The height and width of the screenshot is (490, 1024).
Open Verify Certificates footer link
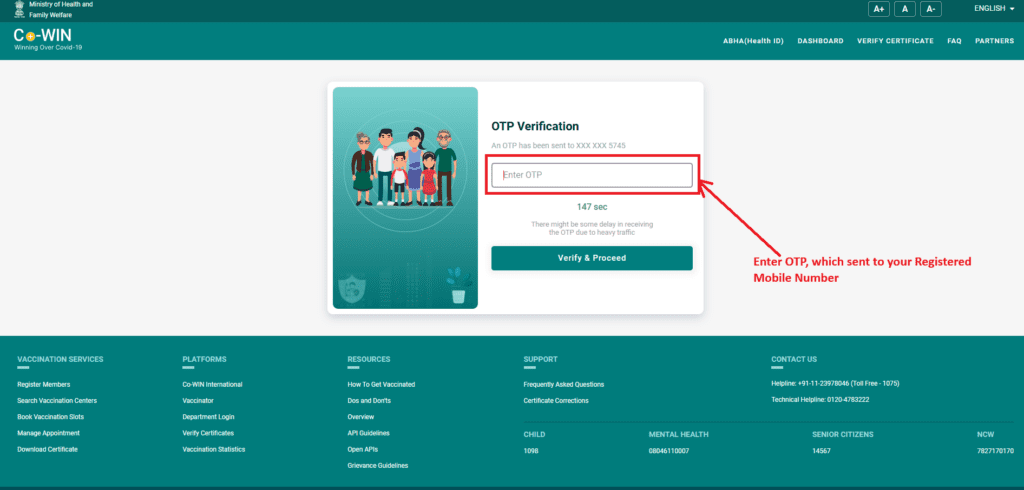pos(208,433)
